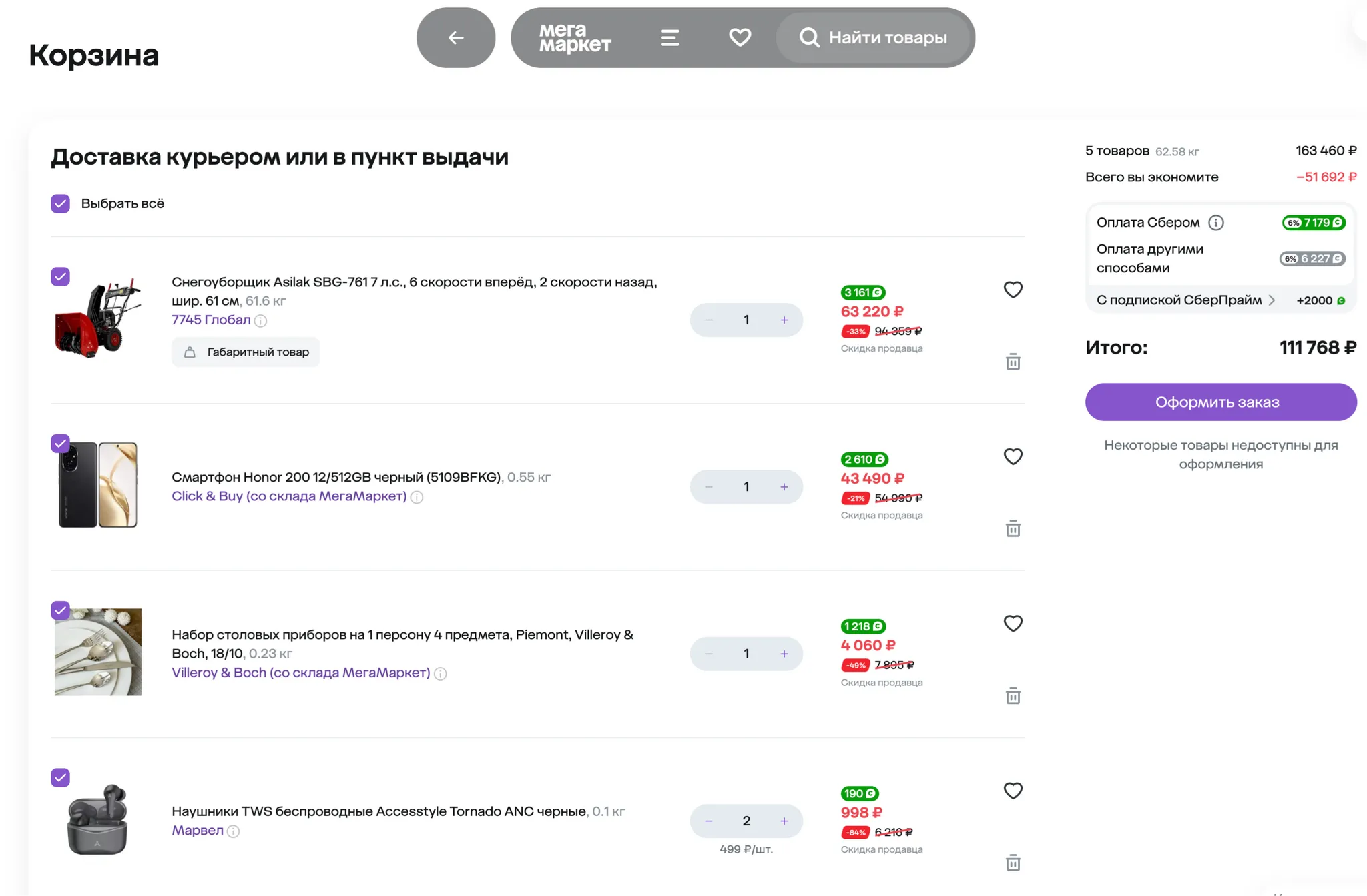Uncheck the Villeroy & Boch cutlery checkbox
The image size is (1367, 896).
point(61,610)
